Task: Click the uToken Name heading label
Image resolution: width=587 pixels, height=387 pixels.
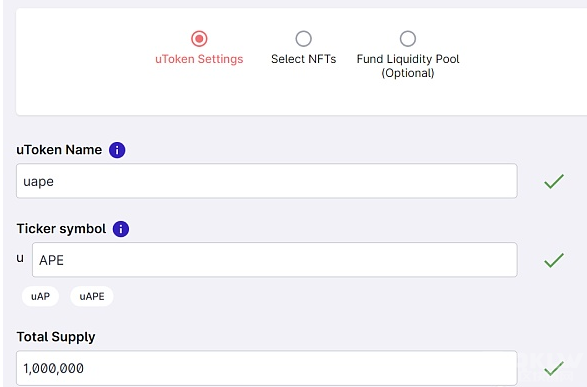Action: tap(59, 150)
